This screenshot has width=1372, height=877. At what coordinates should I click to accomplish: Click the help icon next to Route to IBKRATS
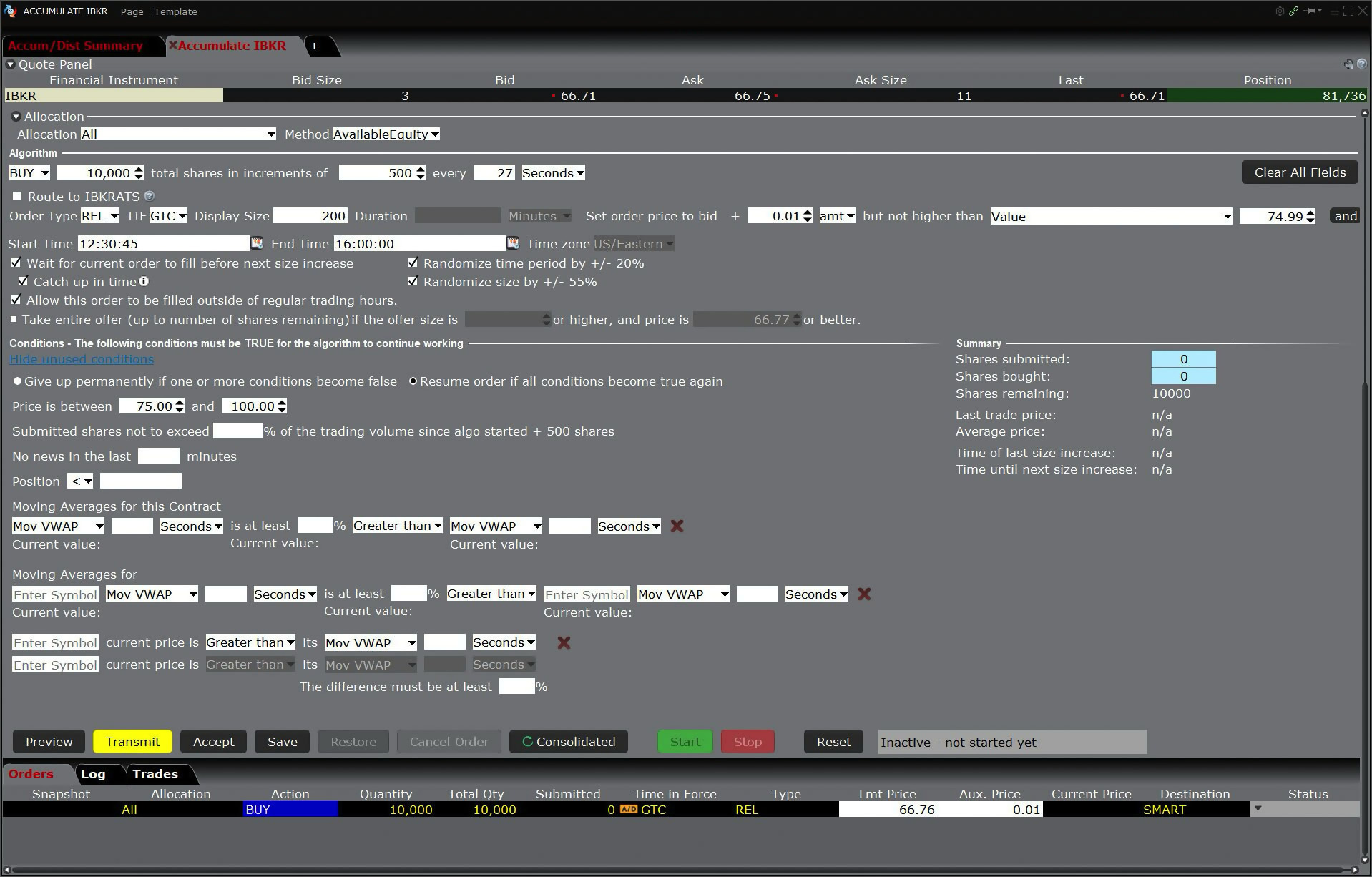pyautogui.click(x=150, y=195)
